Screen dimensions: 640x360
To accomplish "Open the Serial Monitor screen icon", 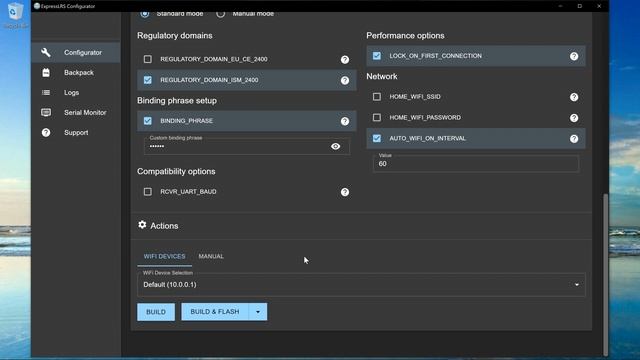I will 46,112.
